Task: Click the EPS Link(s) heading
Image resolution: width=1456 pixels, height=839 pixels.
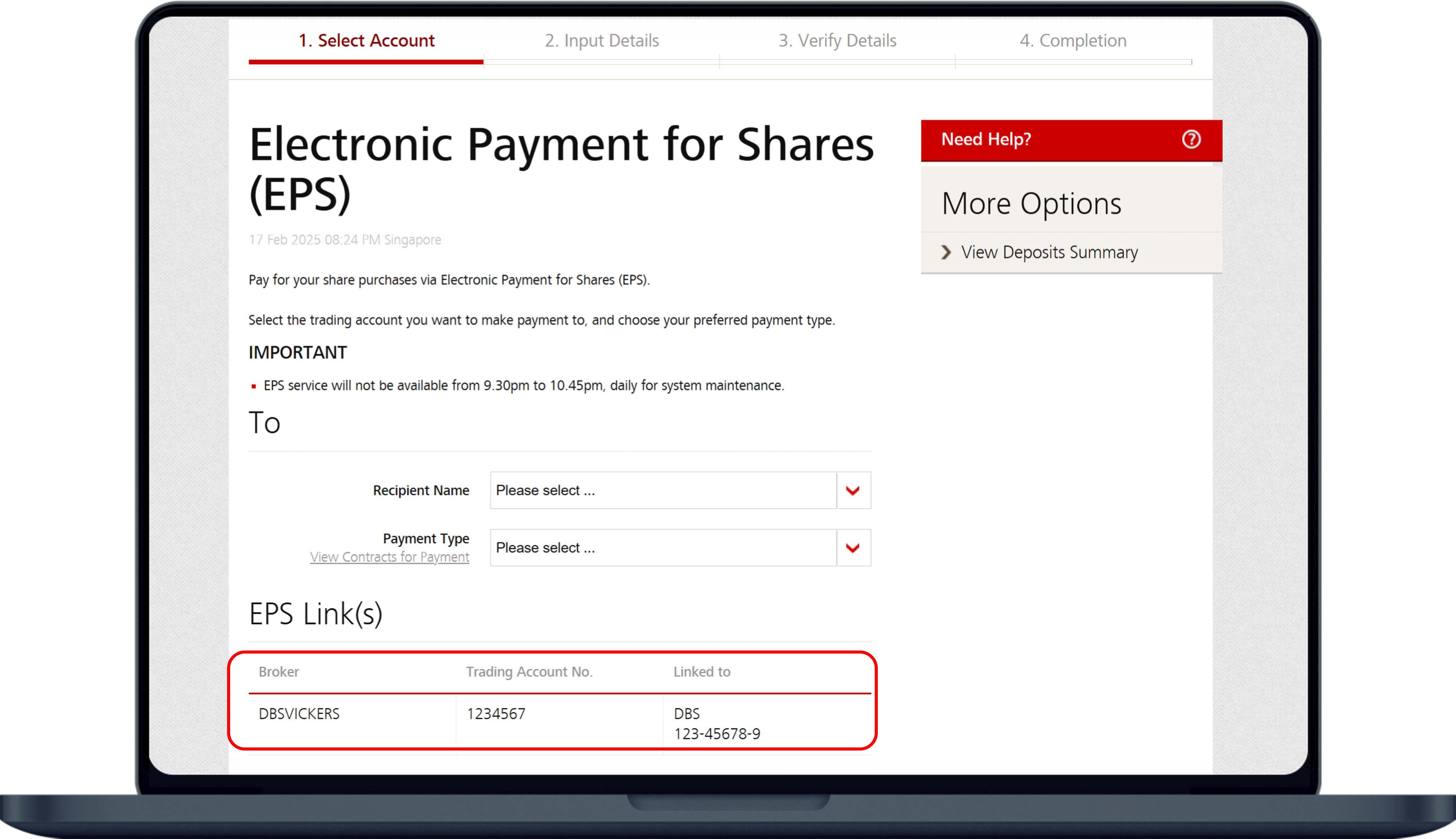Action: coord(316,614)
